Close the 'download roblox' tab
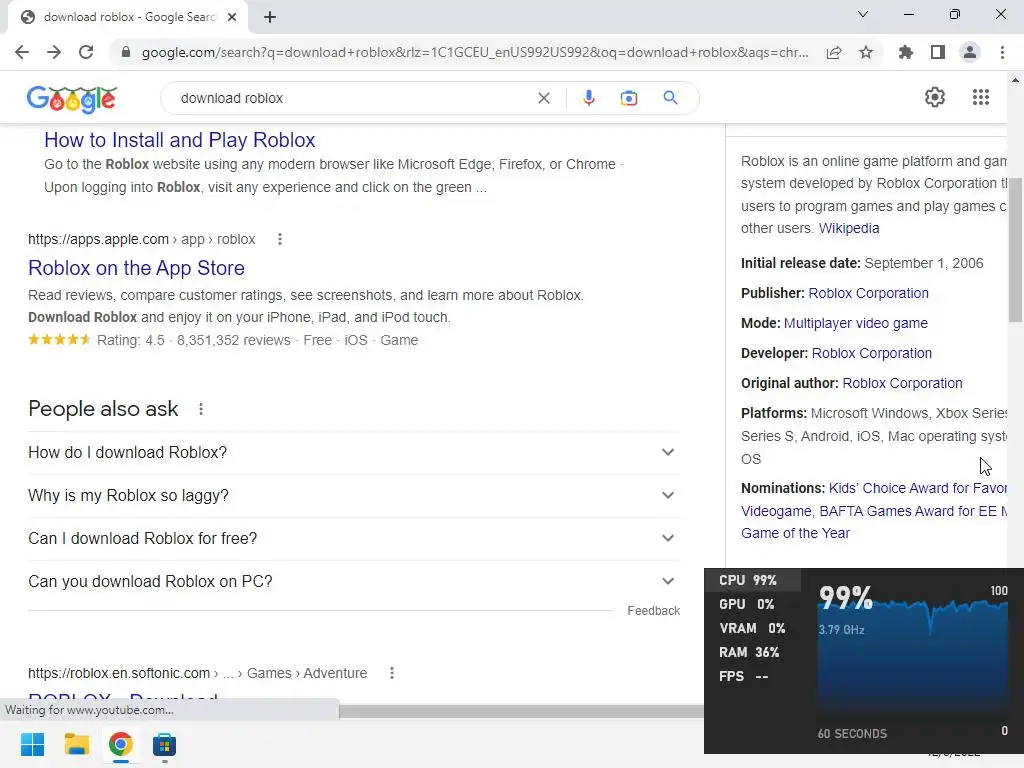Screen dimensions: 1024x768 [x=232, y=17]
